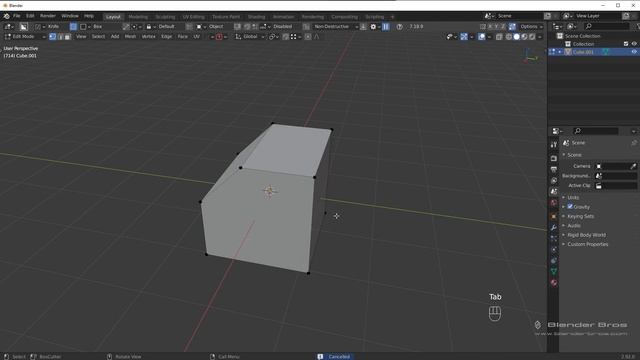Expand the Keying Sets panel
The width and height of the screenshot is (640, 360).
coord(580,216)
